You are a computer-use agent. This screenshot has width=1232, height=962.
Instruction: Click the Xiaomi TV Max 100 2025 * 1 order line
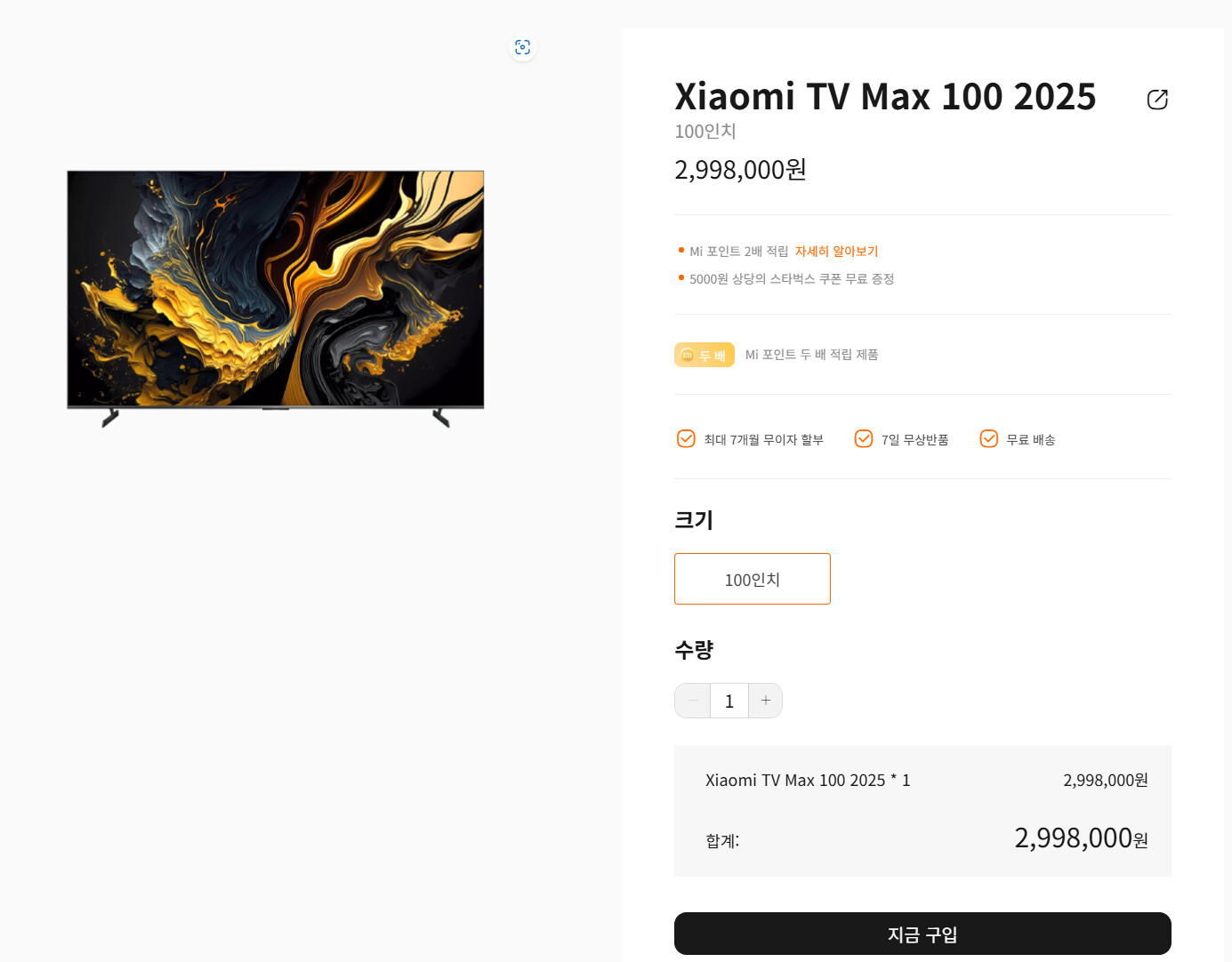click(x=808, y=781)
